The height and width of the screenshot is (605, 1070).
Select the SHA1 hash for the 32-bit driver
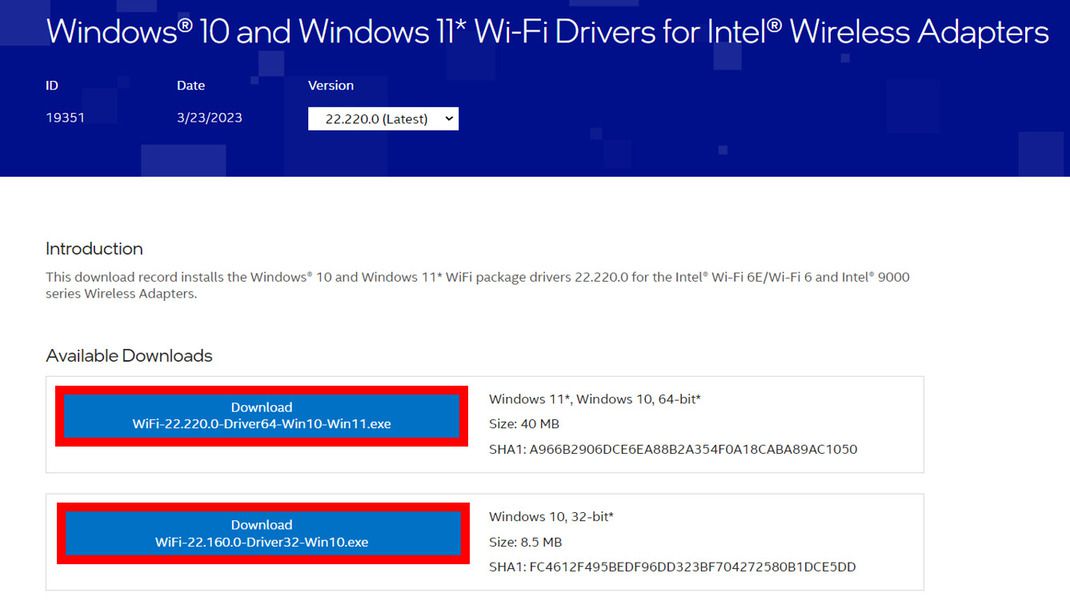click(671, 566)
